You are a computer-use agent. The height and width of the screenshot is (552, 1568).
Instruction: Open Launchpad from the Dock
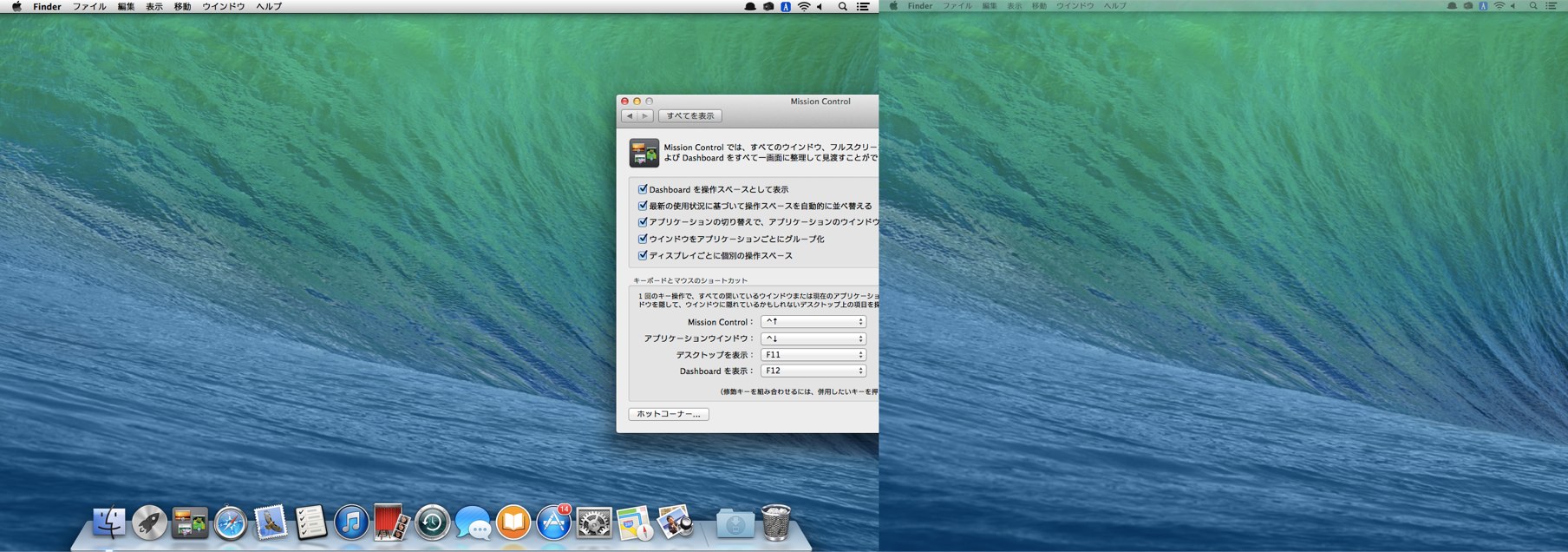pos(149,522)
